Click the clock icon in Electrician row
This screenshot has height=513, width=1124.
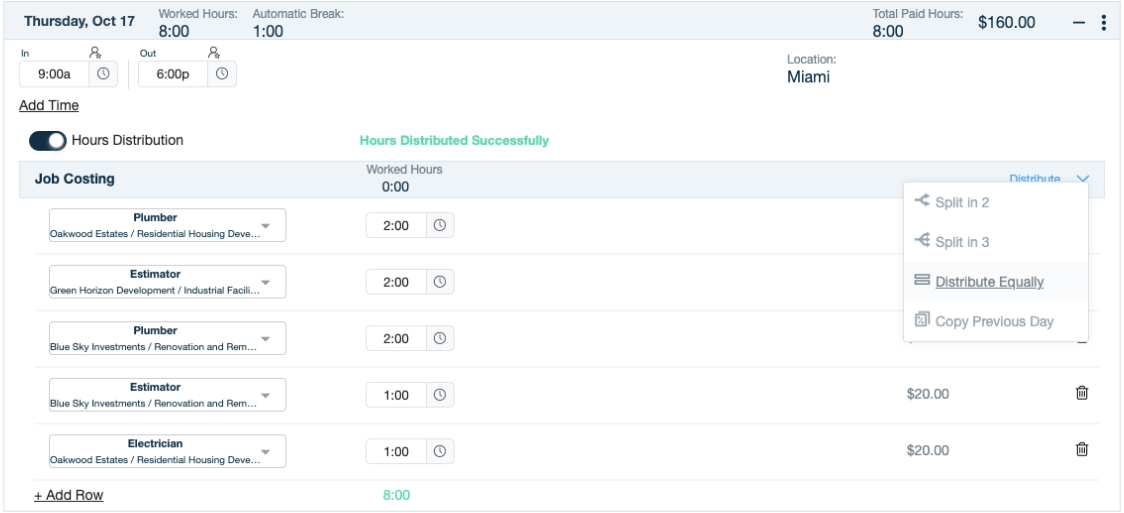(x=440, y=451)
